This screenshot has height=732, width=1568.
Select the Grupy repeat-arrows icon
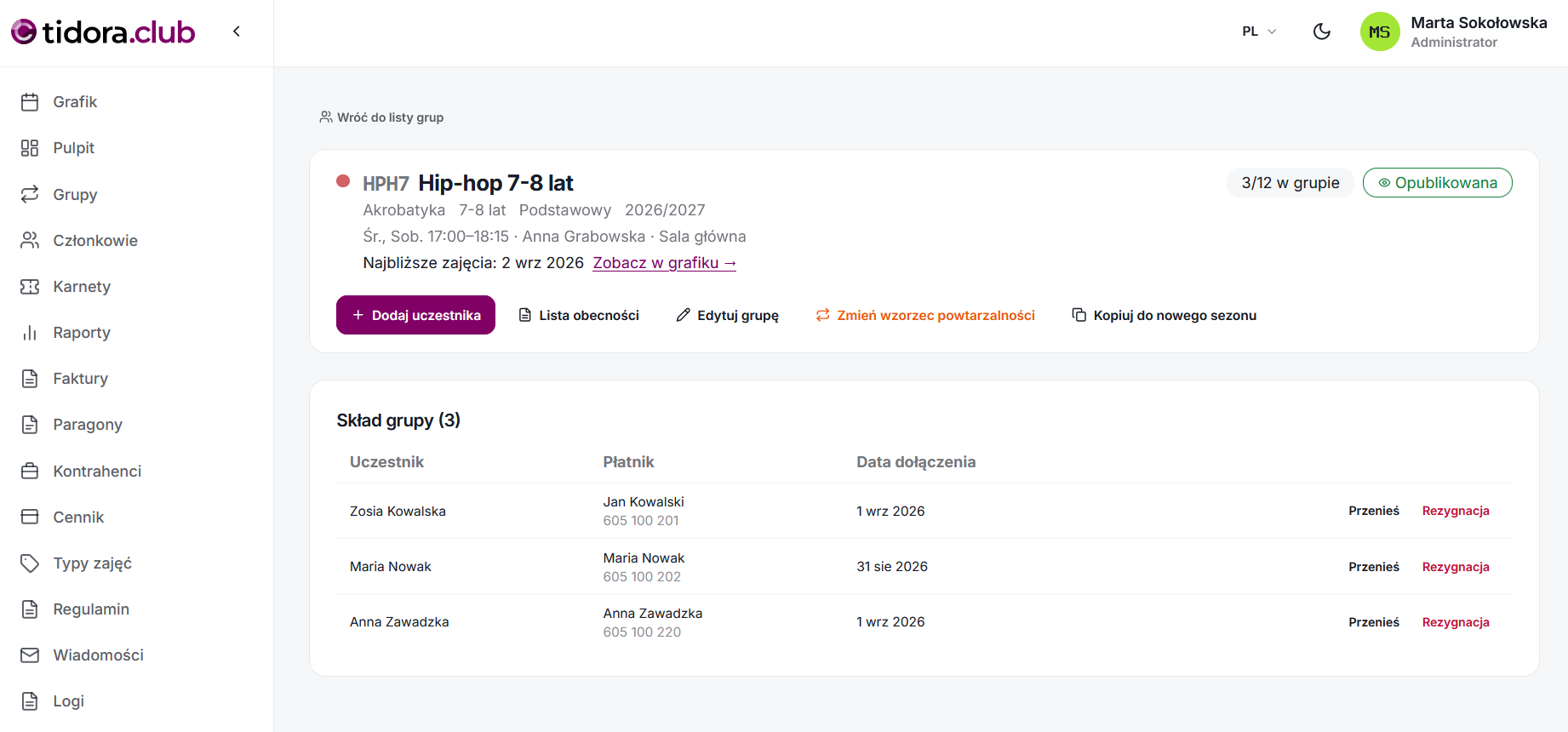click(x=30, y=194)
